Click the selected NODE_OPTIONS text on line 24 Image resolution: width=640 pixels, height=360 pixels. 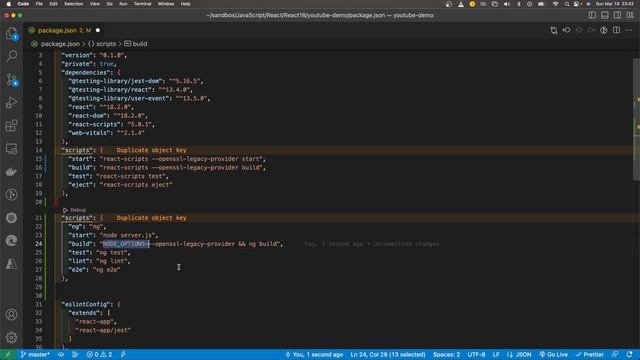coord(126,244)
